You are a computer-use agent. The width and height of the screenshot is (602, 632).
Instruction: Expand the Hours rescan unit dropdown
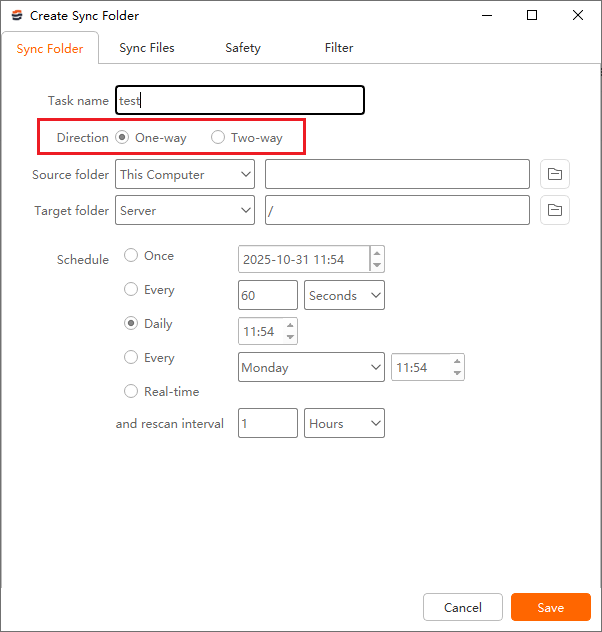coord(344,423)
